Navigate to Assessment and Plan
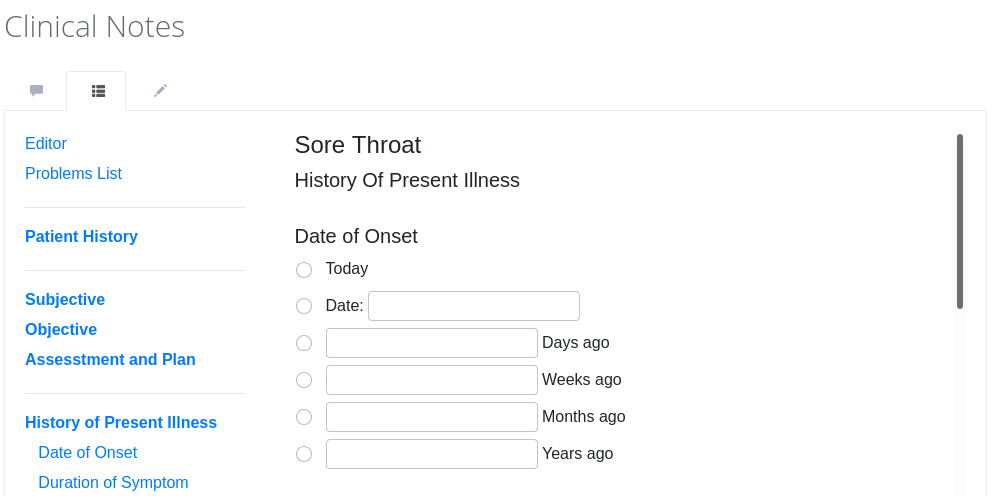The image size is (993, 496). pyautogui.click(x=110, y=360)
